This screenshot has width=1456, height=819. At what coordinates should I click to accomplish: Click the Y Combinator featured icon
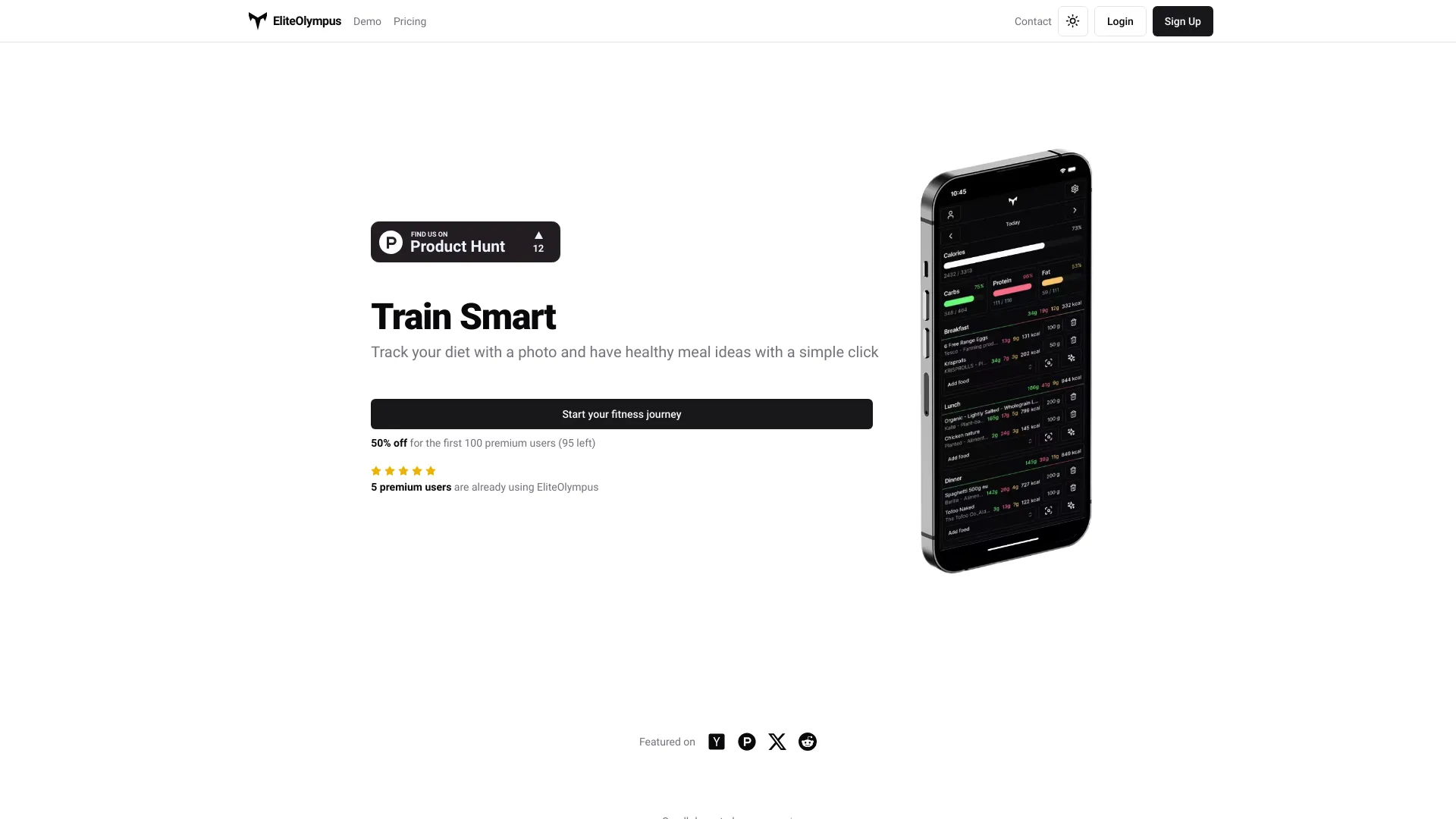(x=716, y=741)
